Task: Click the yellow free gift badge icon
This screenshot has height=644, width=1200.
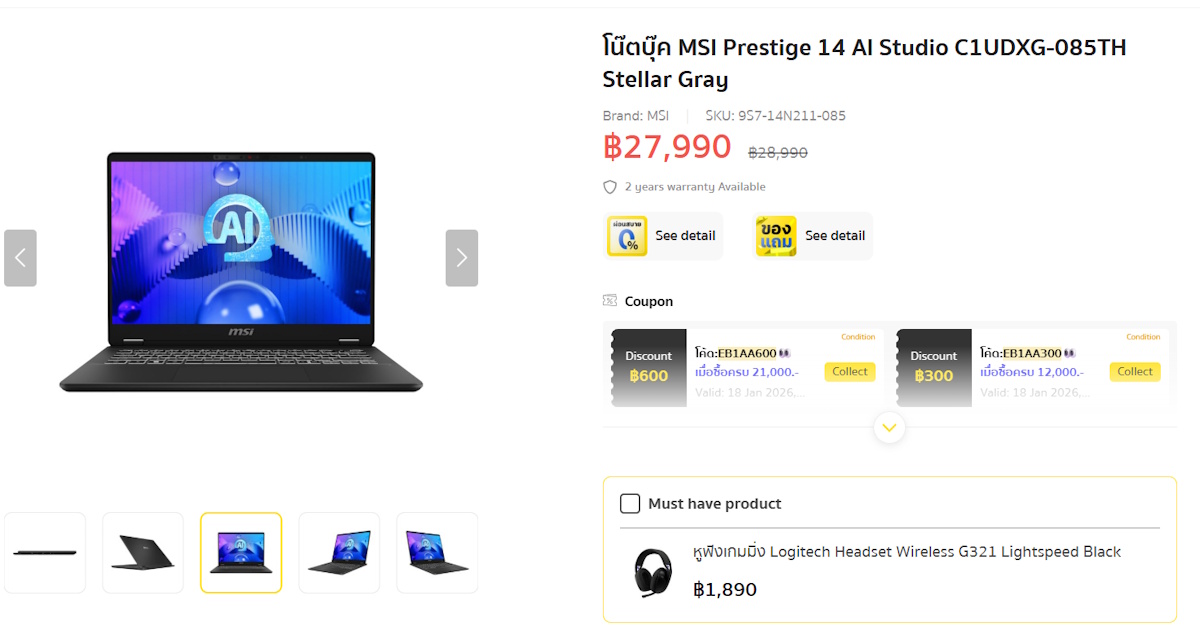Action: [776, 236]
